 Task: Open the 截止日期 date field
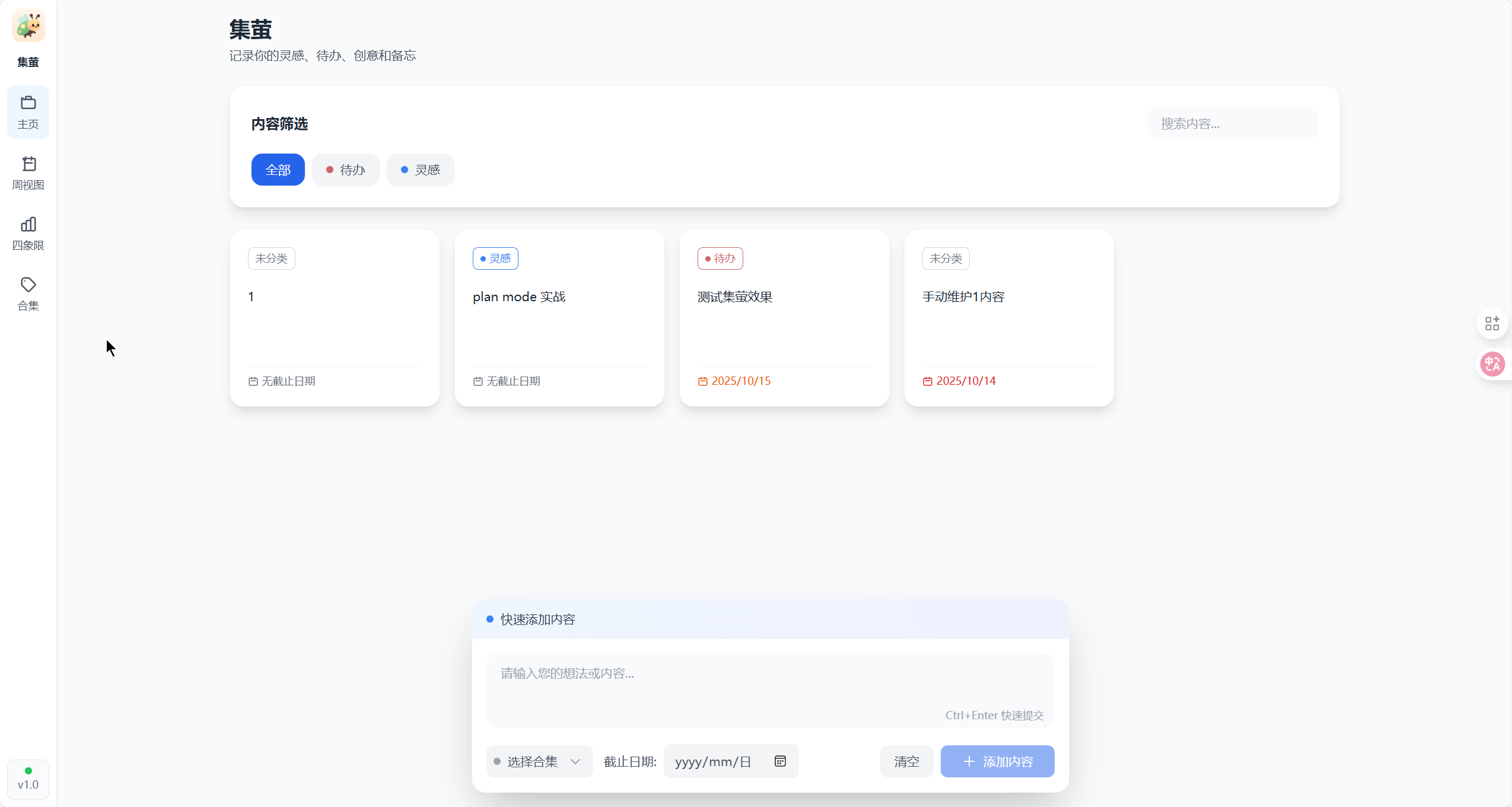click(x=714, y=761)
